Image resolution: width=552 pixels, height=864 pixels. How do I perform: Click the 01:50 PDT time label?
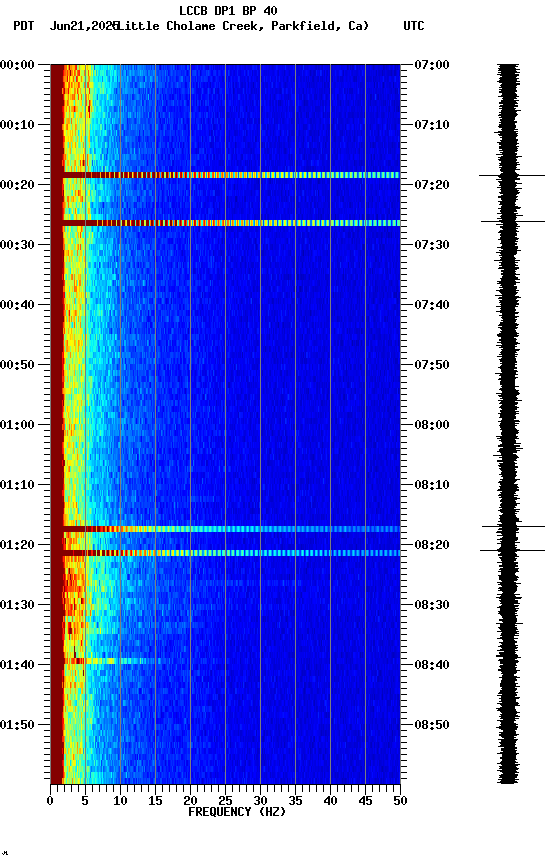coord(17,725)
